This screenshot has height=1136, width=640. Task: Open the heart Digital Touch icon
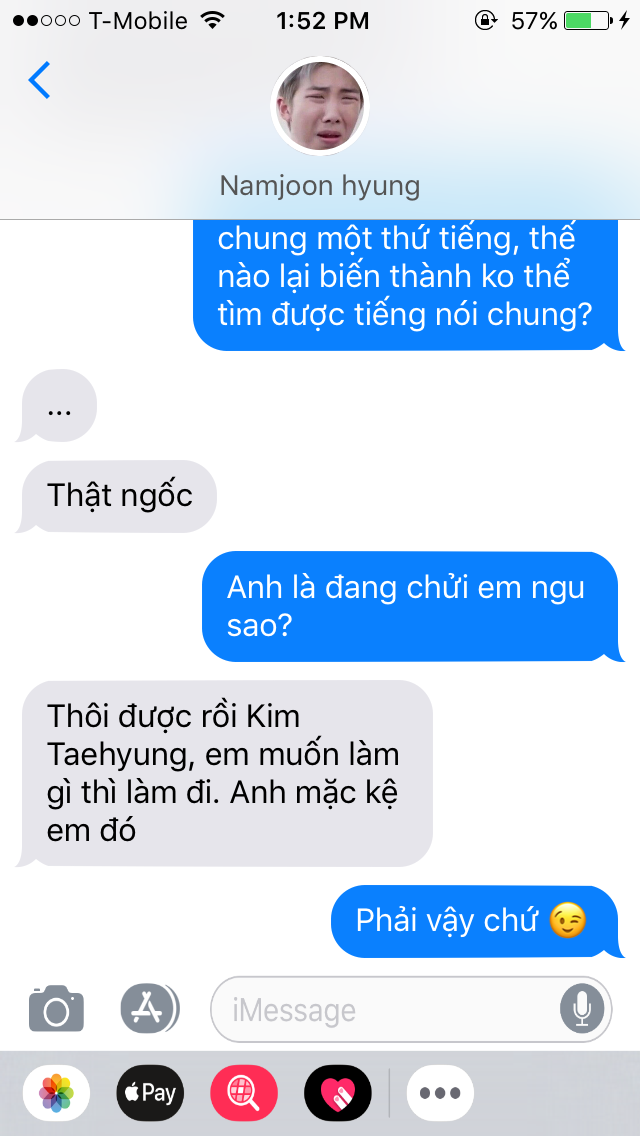338,1093
